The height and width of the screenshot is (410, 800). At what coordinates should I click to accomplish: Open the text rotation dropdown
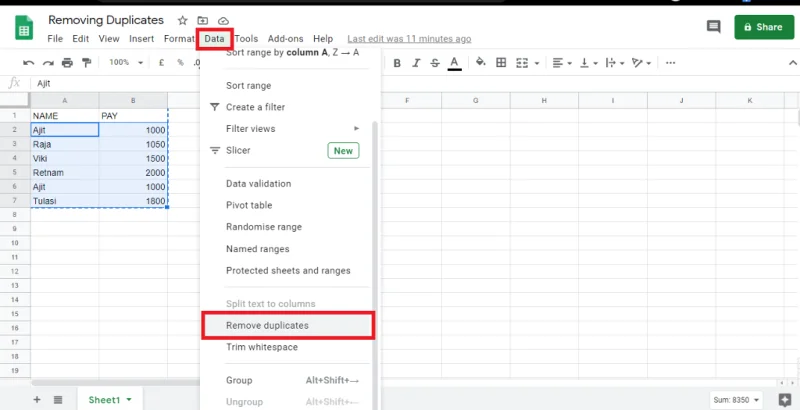coord(641,63)
